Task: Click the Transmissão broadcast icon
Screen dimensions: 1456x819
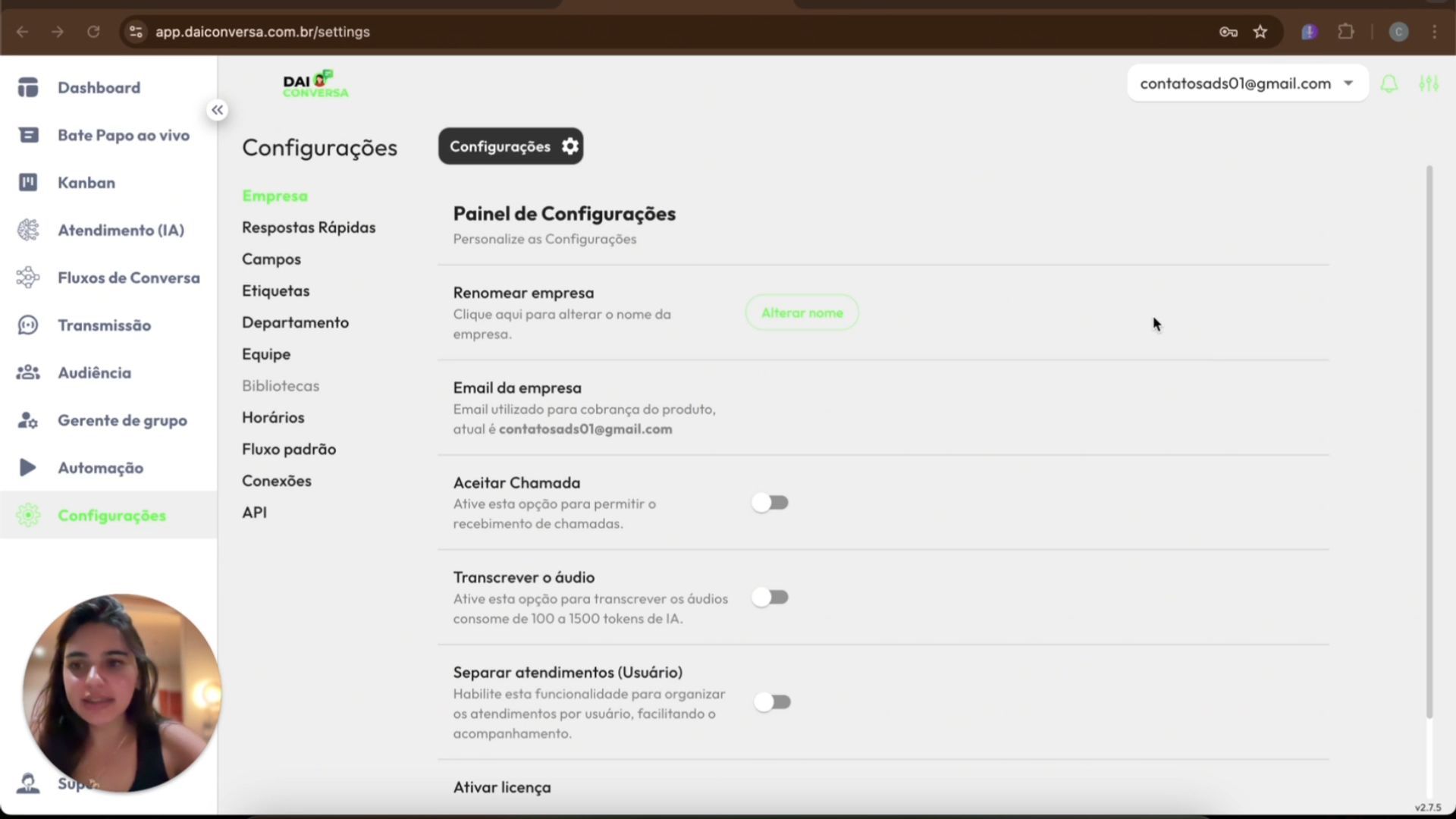Action: [28, 325]
